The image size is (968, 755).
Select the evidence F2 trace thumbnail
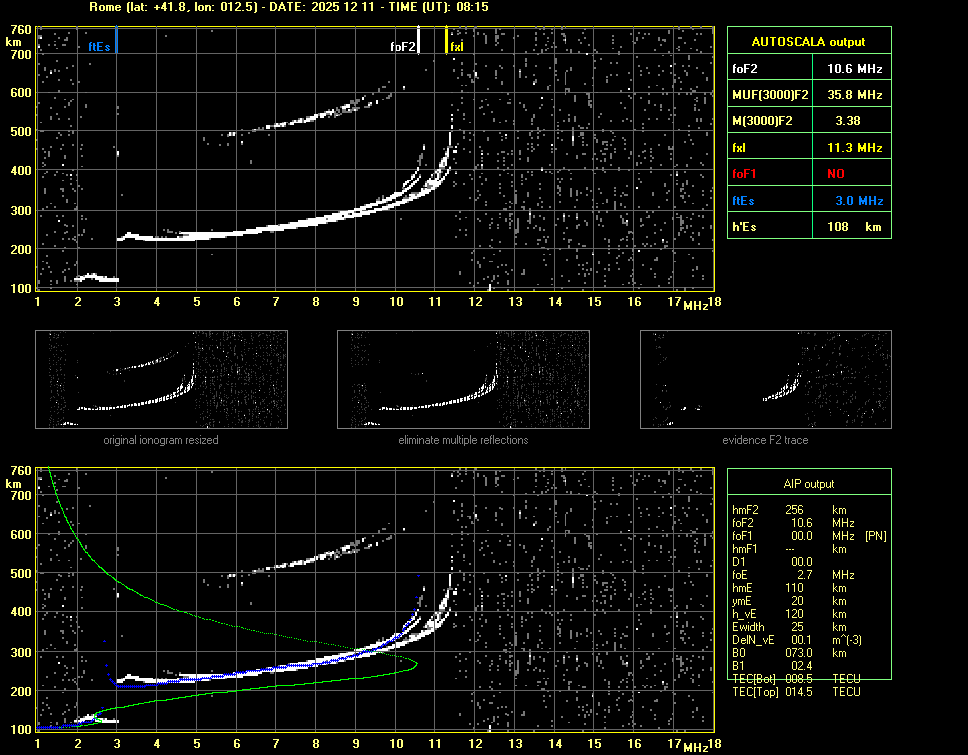tap(765, 379)
